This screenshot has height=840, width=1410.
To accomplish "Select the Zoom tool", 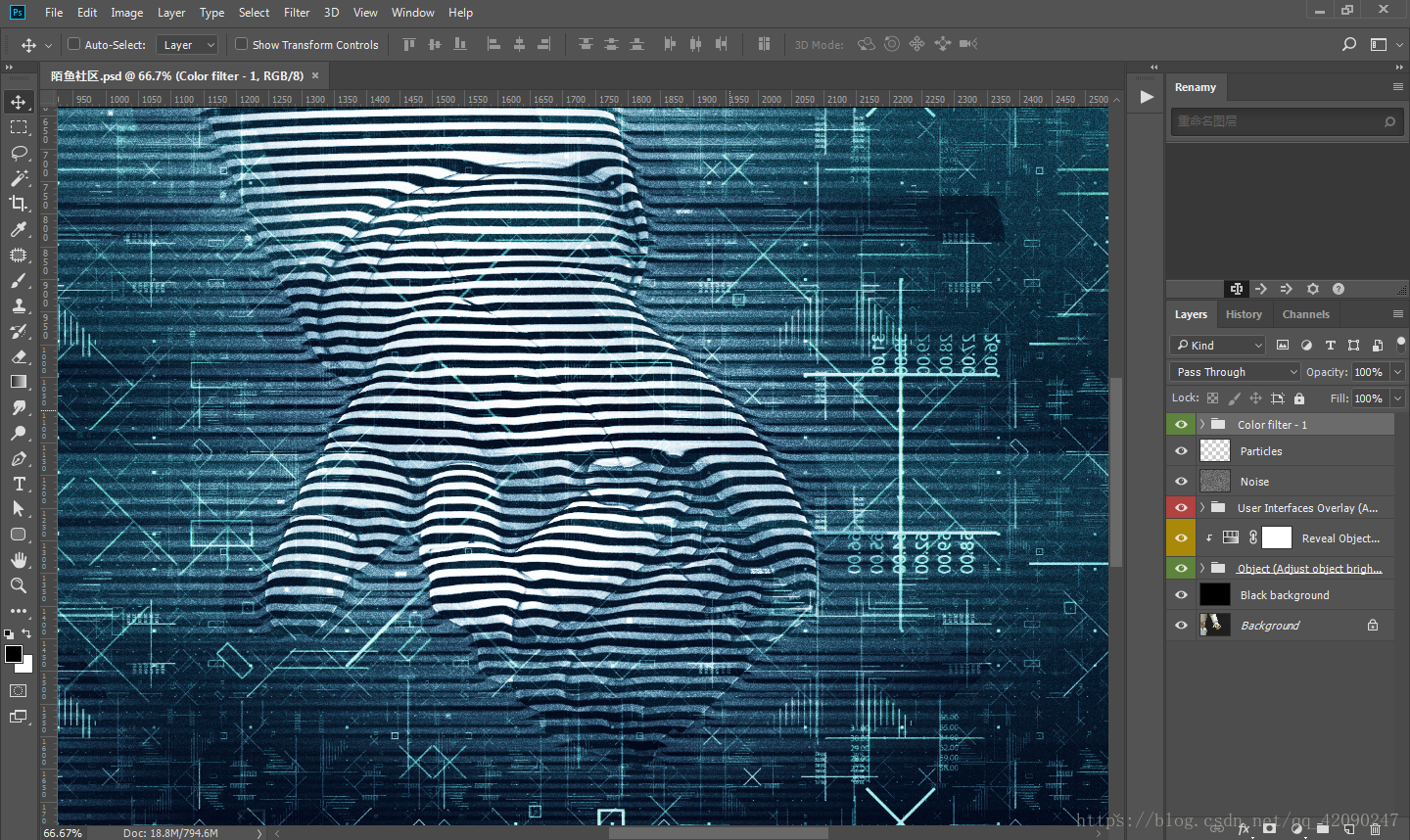I will [19, 585].
